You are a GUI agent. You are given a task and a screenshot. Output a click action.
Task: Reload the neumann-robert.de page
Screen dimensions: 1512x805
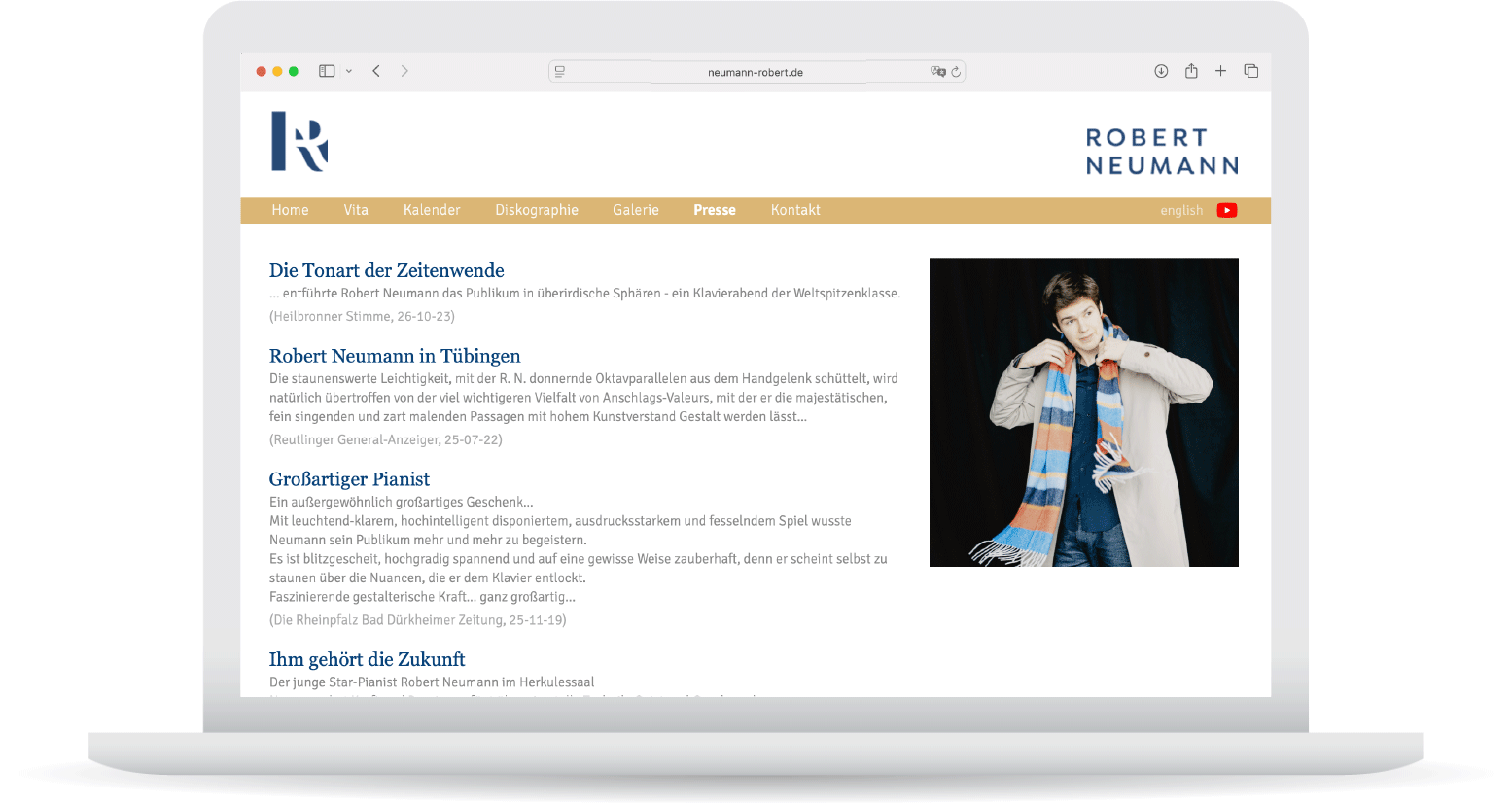point(956,72)
